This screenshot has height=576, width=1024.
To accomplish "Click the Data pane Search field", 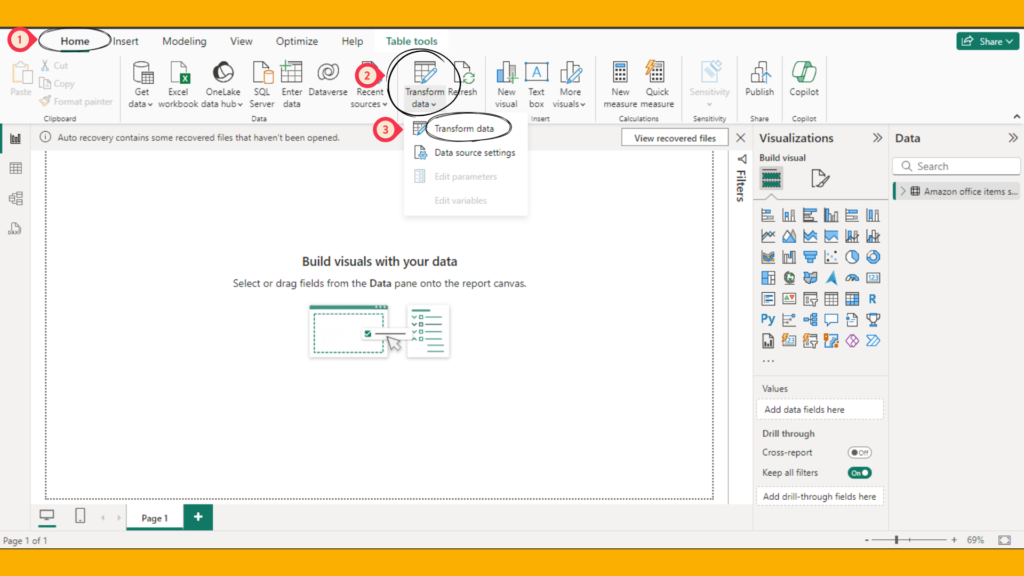I will [x=956, y=166].
